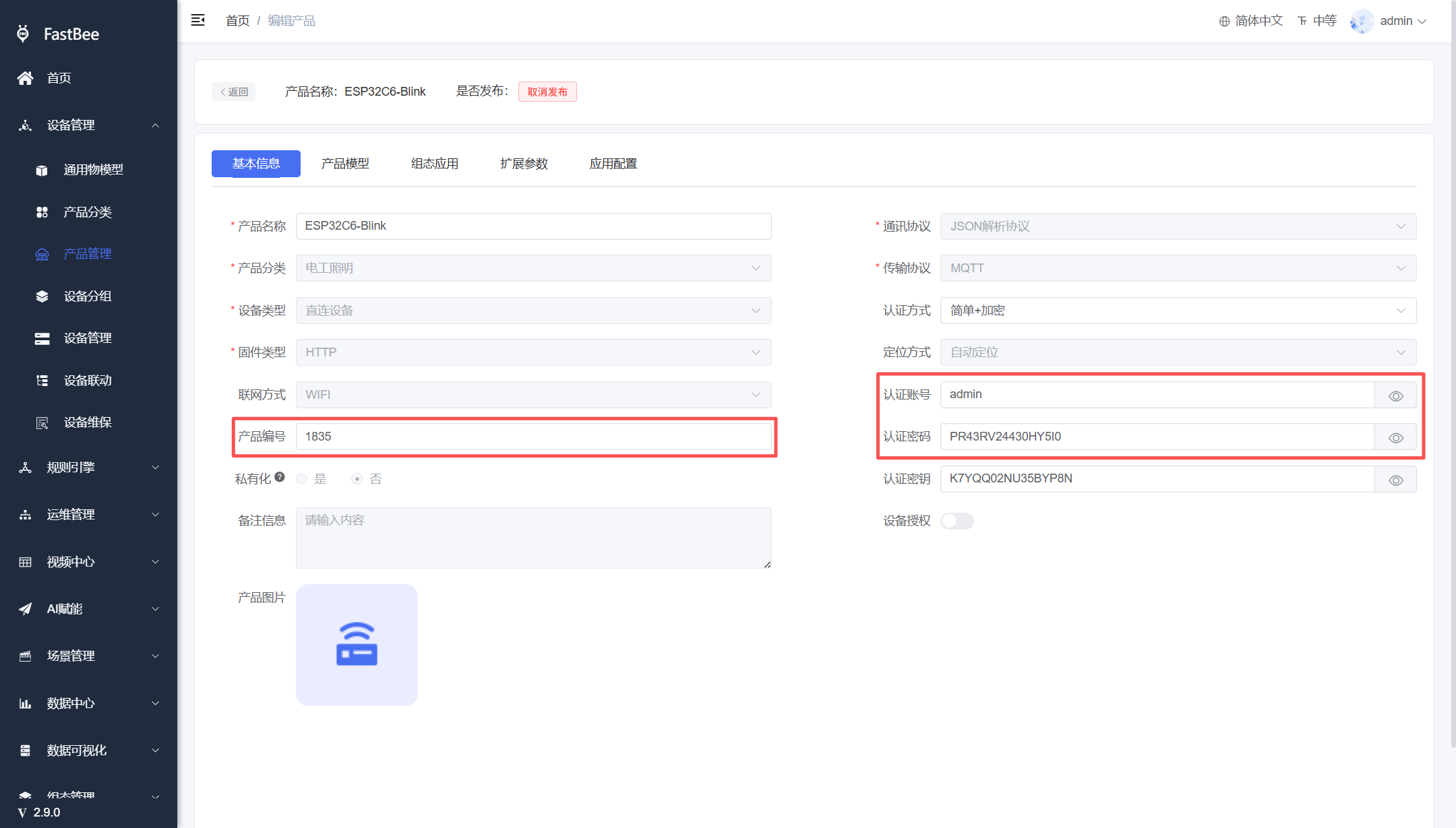Show the 认证密码 value with eye icon
The width and height of the screenshot is (1456, 828).
[x=1396, y=437]
